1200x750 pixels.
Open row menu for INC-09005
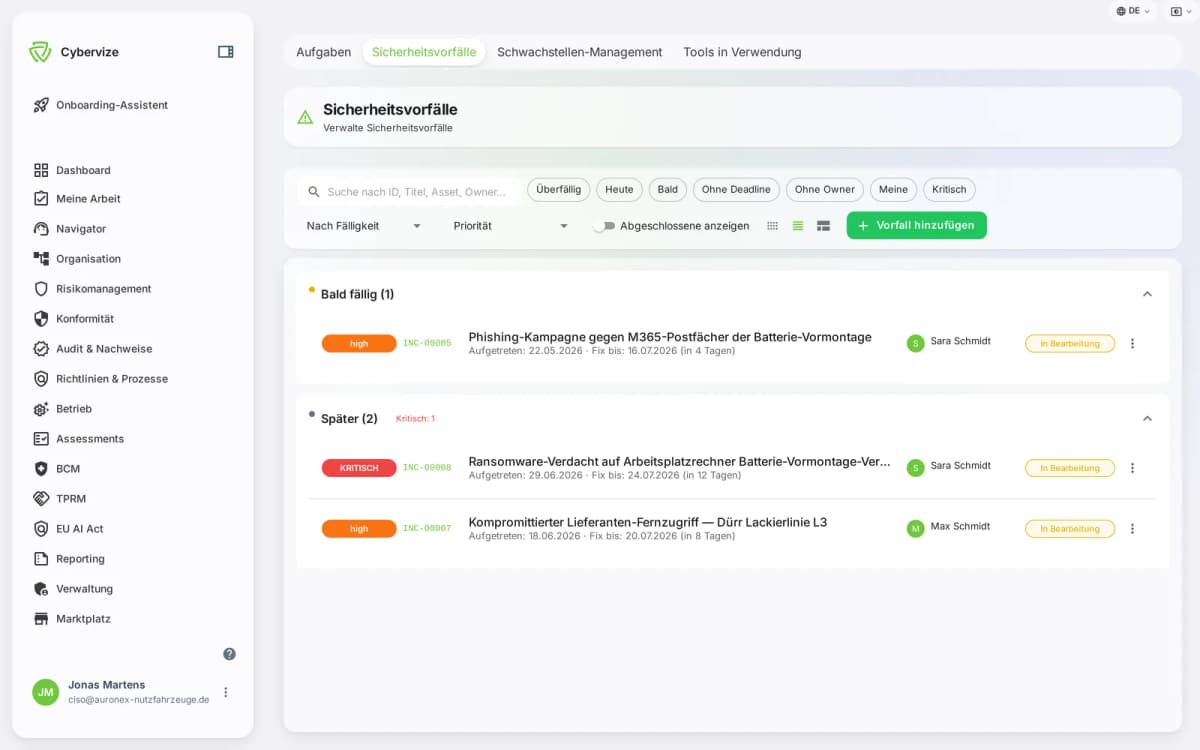coord(1132,343)
